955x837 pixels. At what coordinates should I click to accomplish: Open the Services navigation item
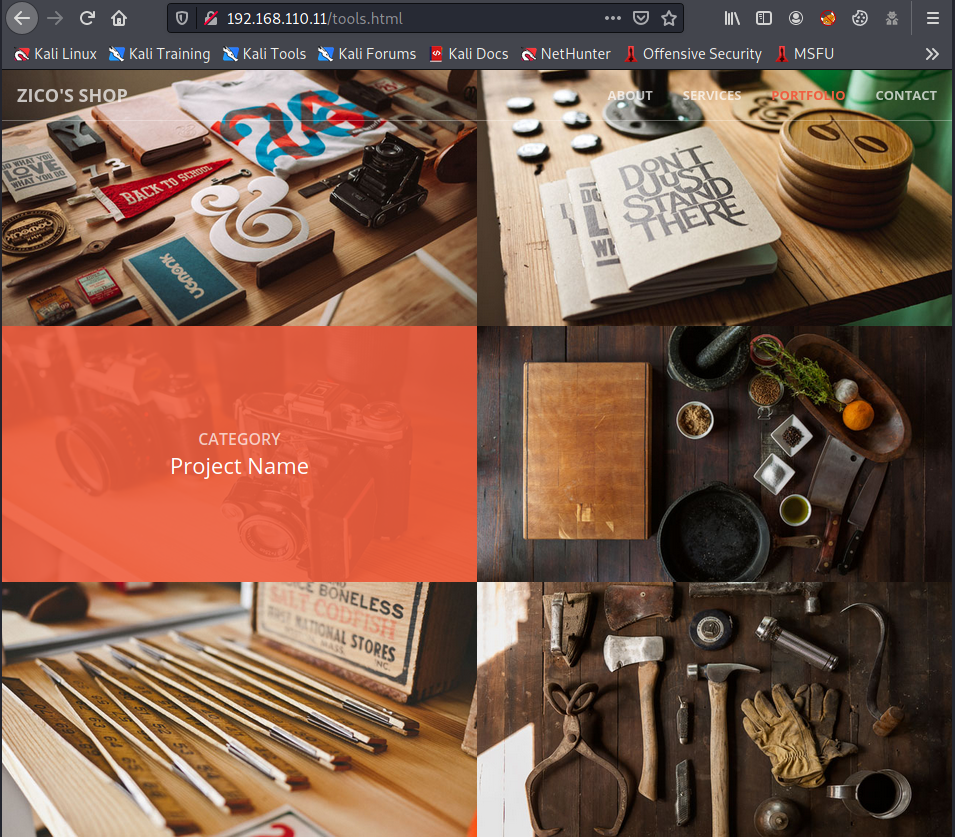[x=712, y=96]
